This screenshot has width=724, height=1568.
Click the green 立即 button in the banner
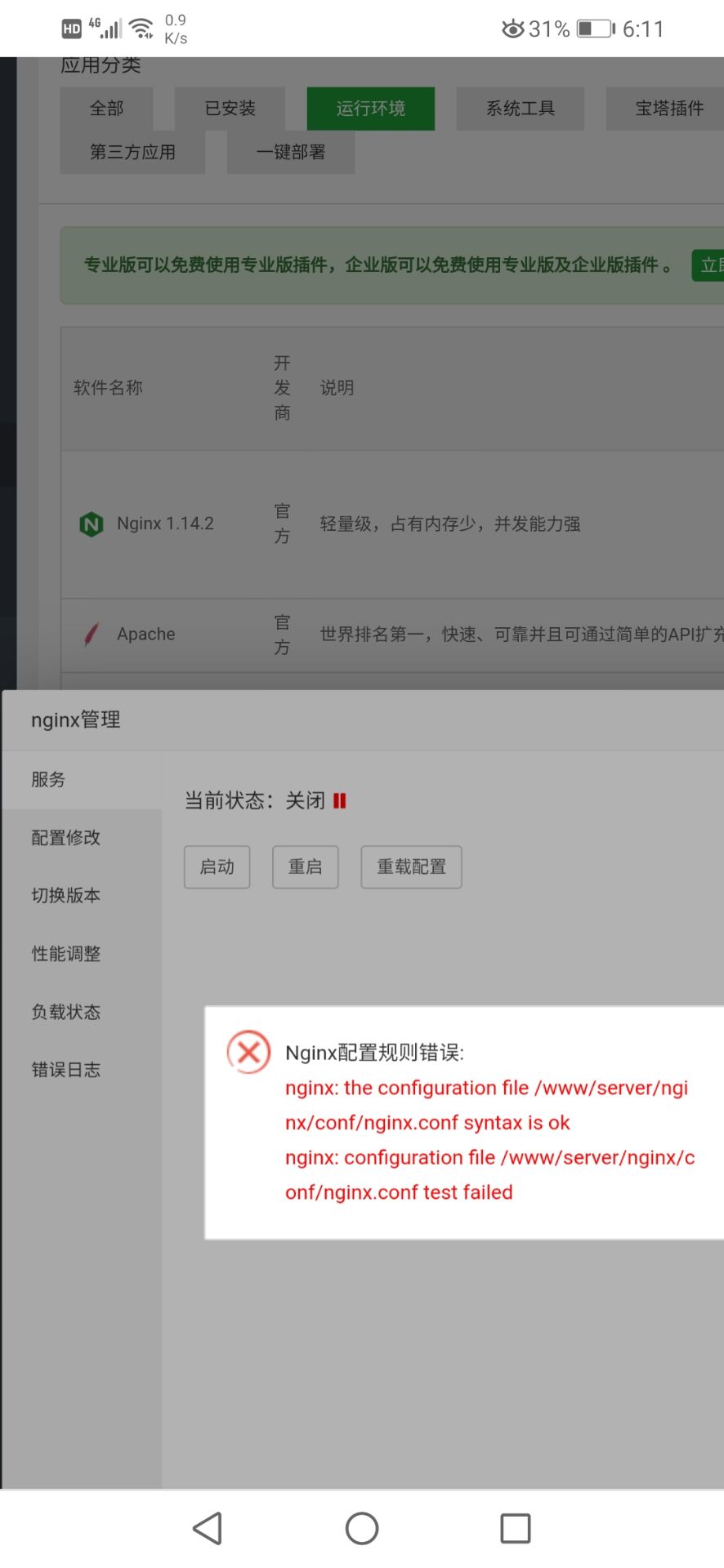pyautogui.click(x=708, y=265)
